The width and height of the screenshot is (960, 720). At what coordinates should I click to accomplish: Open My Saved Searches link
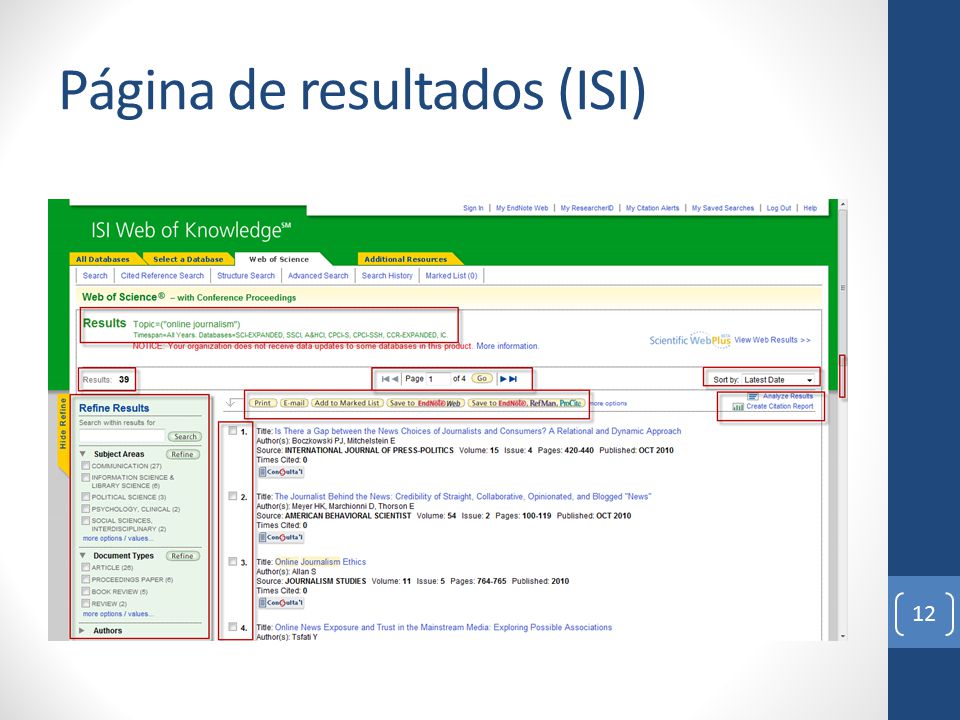[x=723, y=208]
